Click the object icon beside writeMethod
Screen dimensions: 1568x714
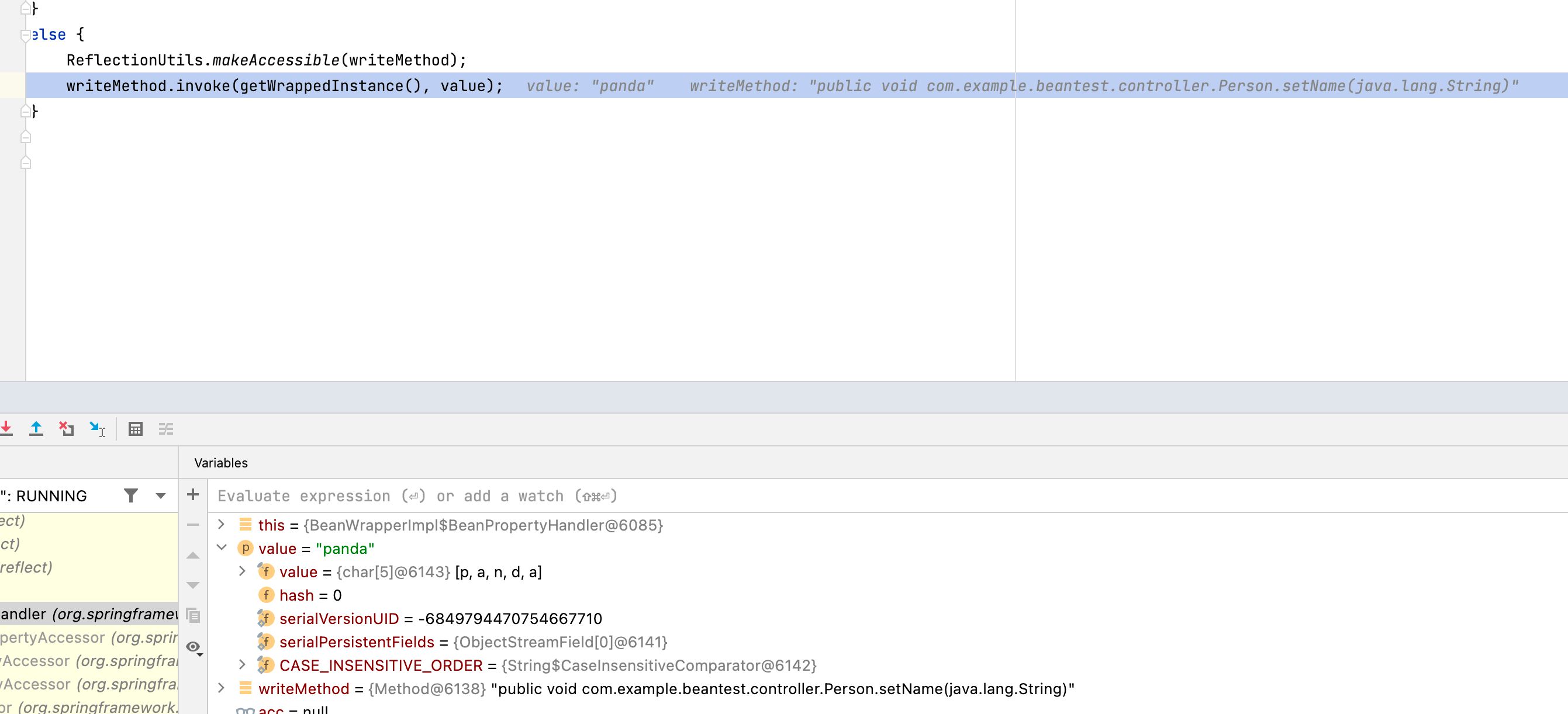246,688
